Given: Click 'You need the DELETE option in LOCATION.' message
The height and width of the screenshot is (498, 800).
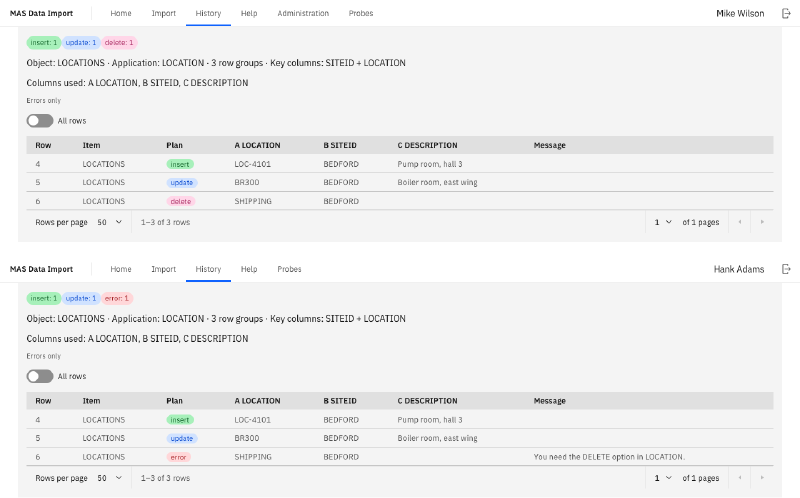Looking at the screenshot, I should (x=609, y=457).
